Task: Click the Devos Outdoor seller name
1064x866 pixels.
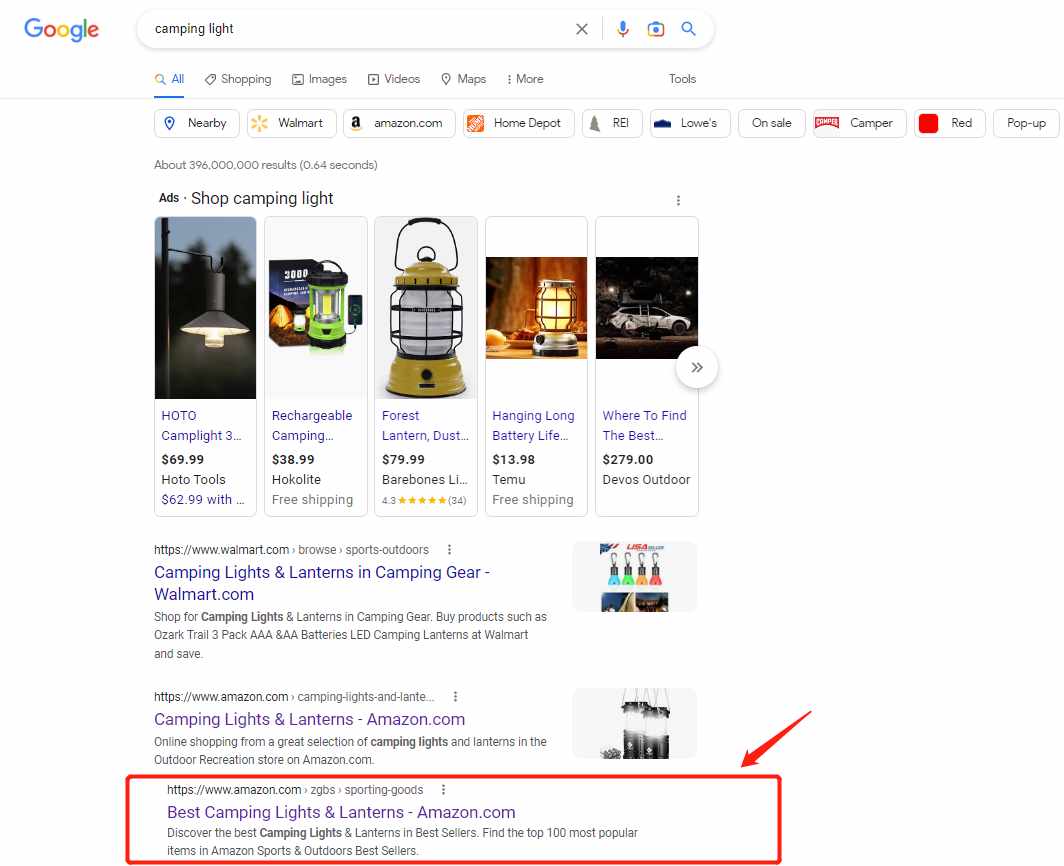Action: tap(646, 479)
